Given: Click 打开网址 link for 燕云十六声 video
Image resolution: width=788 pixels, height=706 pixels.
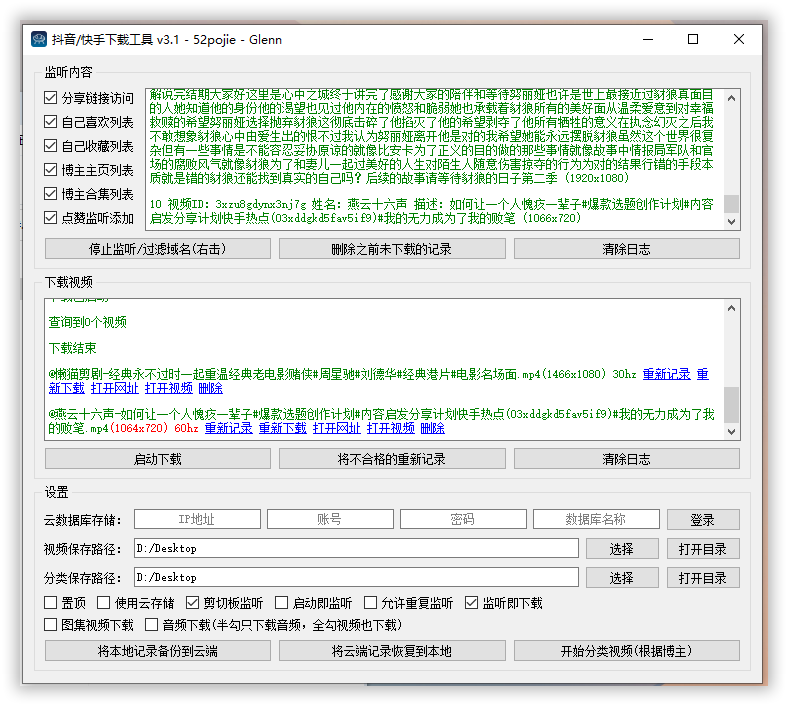Looking at the screenshot, I should pos(337,428).
